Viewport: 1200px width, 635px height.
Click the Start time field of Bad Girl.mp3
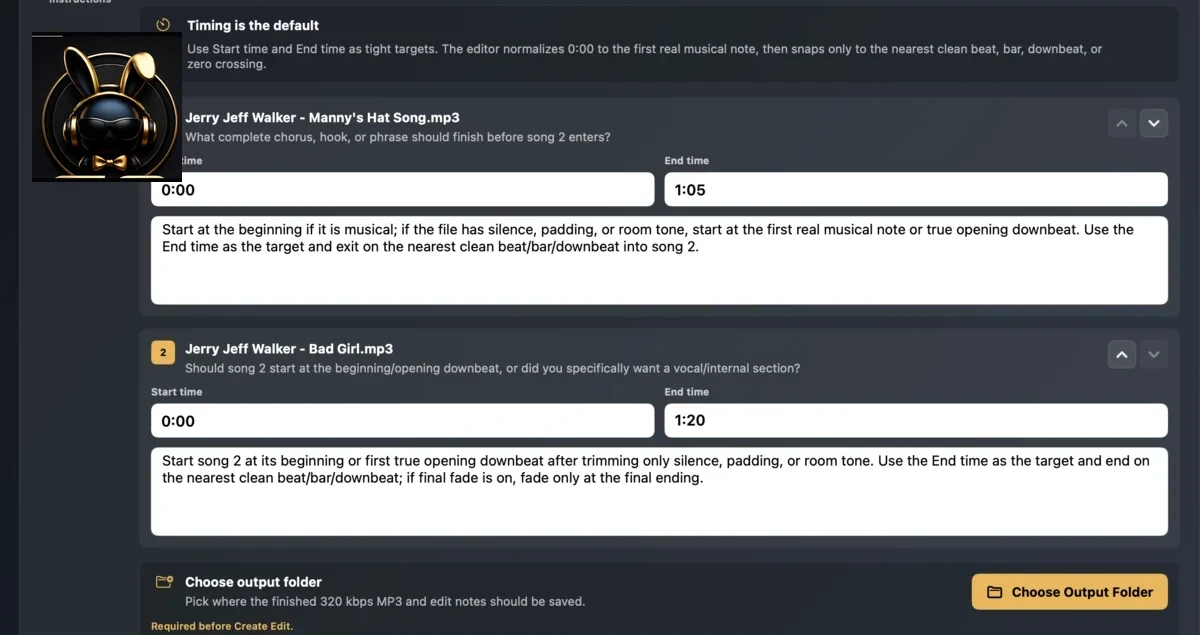tap(402, 421)
